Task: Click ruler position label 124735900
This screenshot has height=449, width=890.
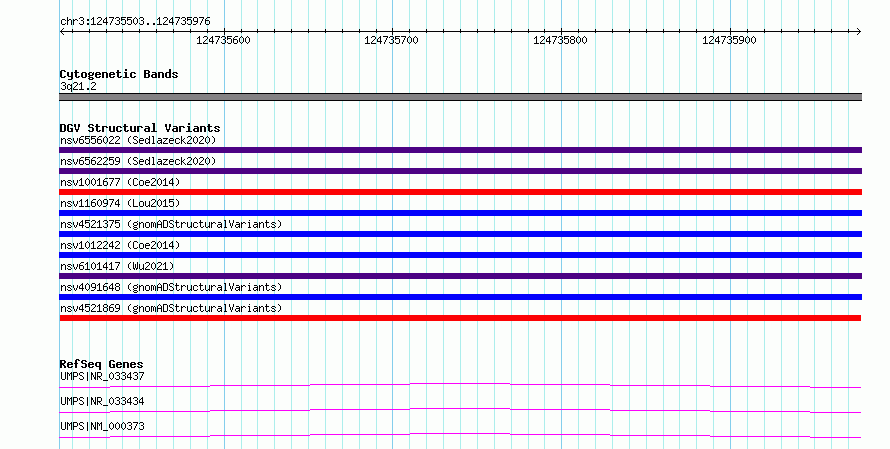Action: (x=729, y=40)
